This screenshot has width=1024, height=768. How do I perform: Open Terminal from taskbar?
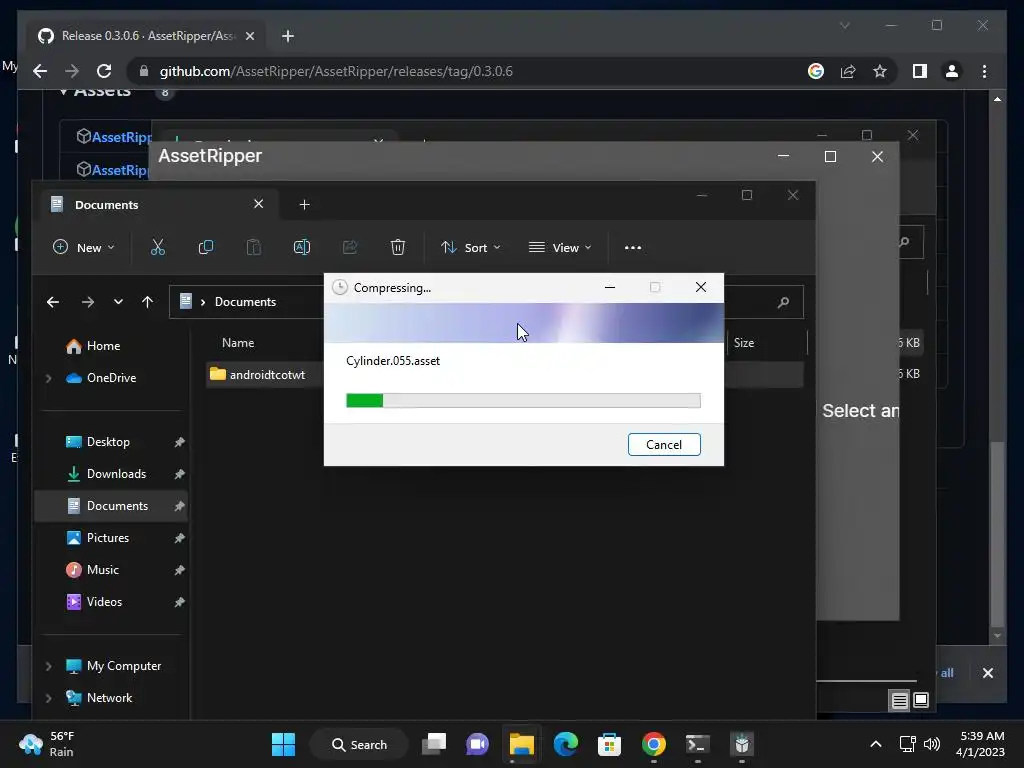coord(697,744)
